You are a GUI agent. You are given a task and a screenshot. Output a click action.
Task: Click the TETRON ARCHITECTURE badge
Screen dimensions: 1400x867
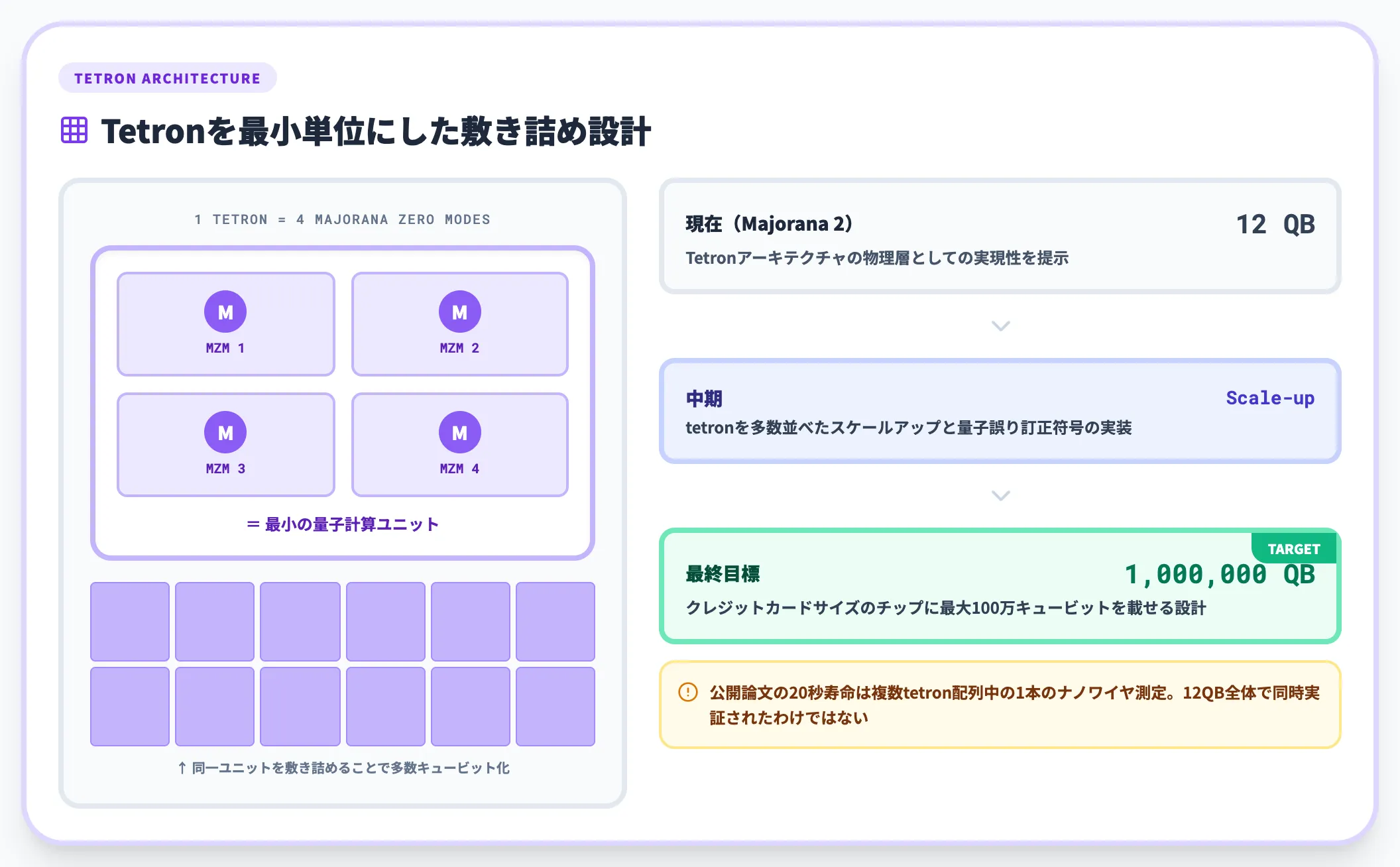point(168,78)
